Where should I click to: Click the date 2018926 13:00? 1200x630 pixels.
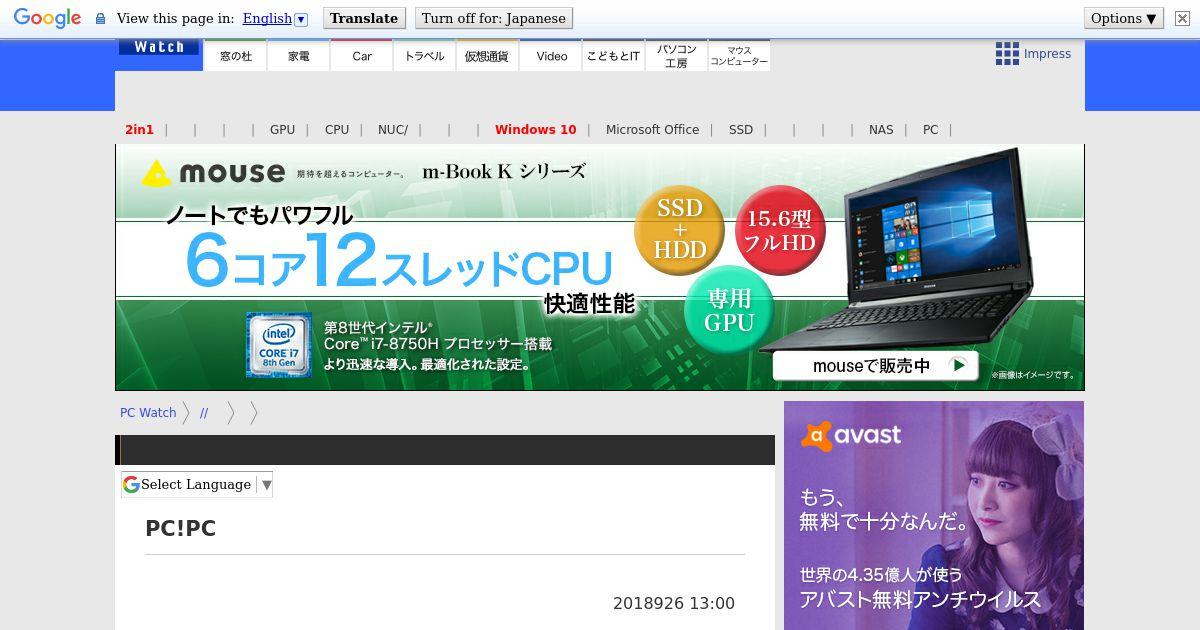674,603
